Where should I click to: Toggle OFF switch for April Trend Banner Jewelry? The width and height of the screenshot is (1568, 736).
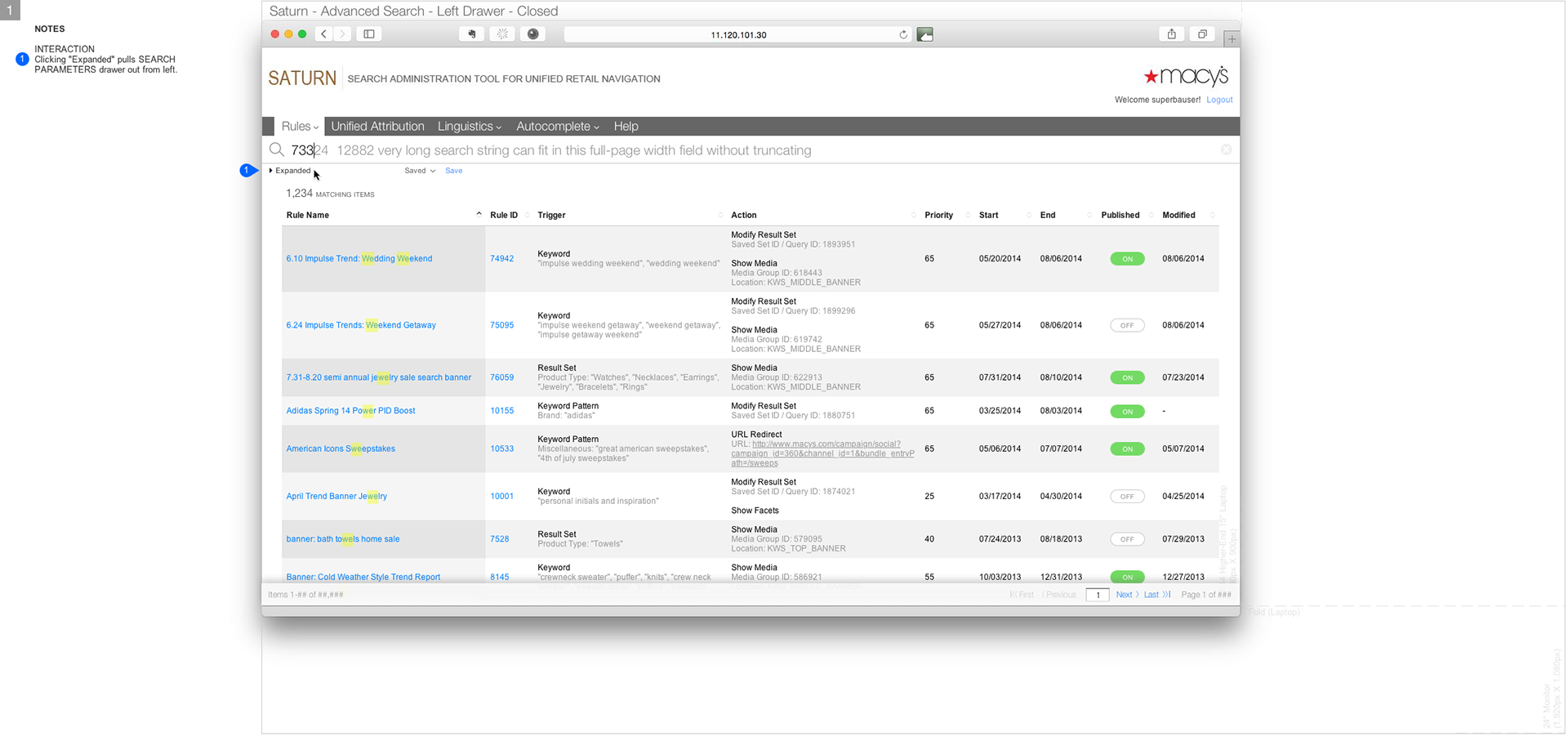[1127, 497]
